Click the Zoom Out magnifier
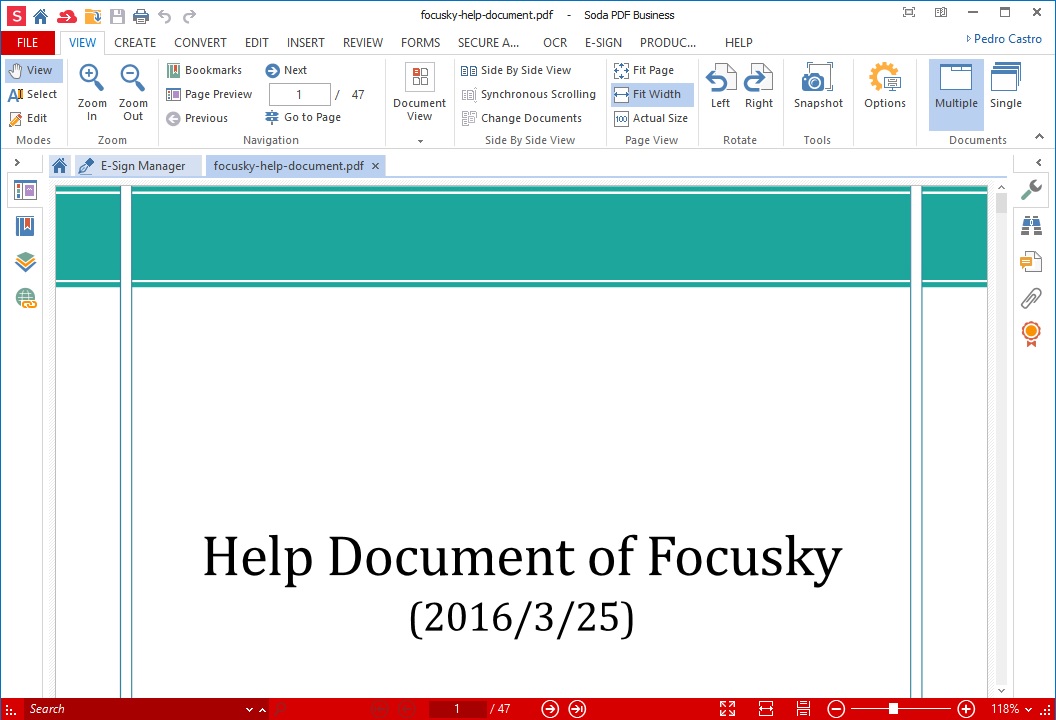Screen dimensions: 1056x720 pyautogui.click(x=133, y=93)
